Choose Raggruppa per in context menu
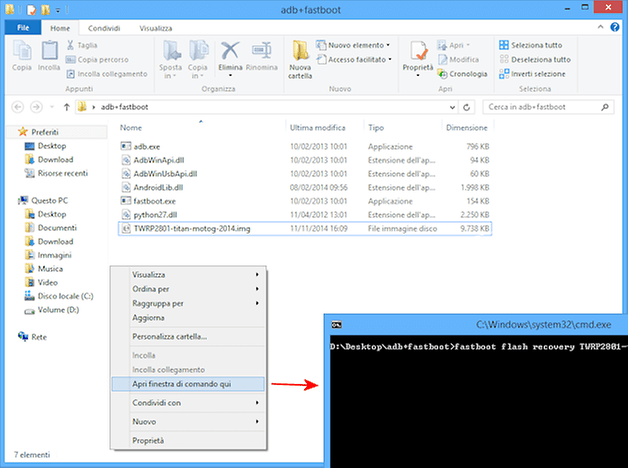 [188, 303]
